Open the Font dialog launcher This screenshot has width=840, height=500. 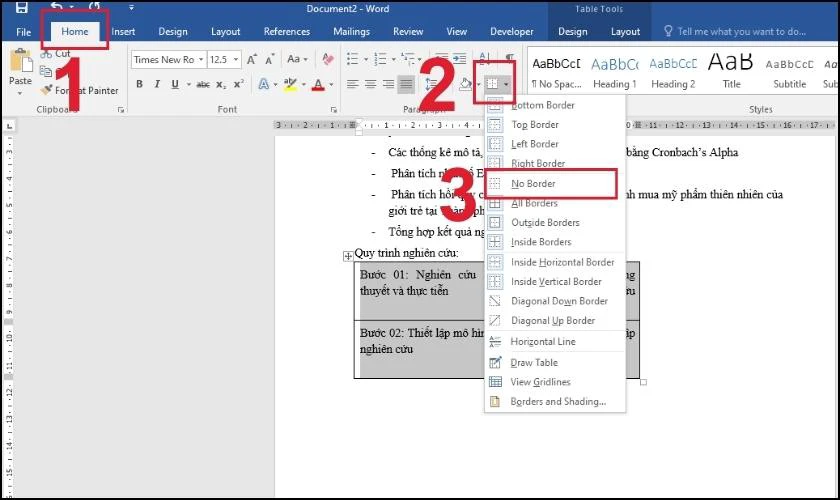click(x=334, y=110)
